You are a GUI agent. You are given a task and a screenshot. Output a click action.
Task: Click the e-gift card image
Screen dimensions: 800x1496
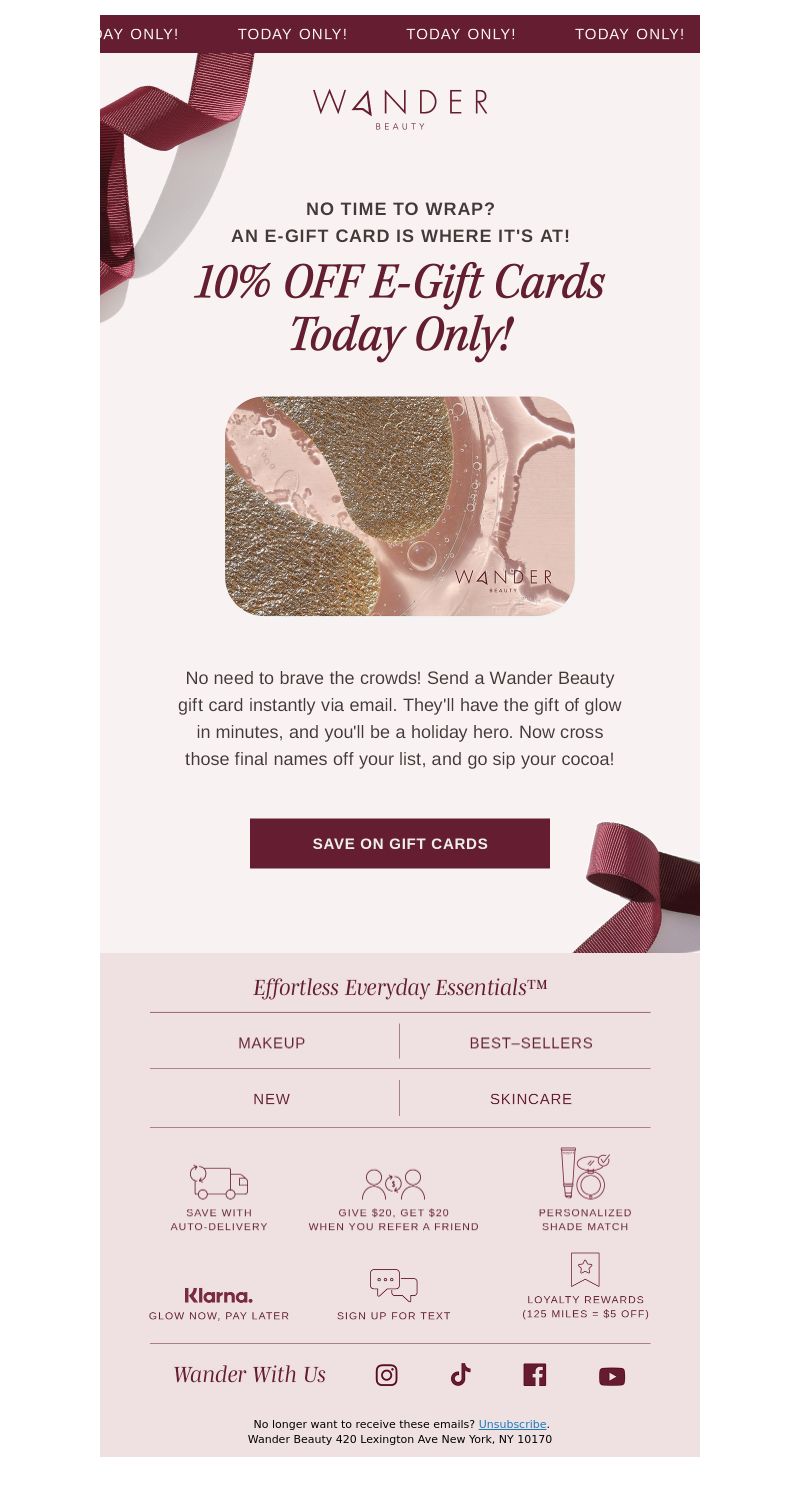400,506
